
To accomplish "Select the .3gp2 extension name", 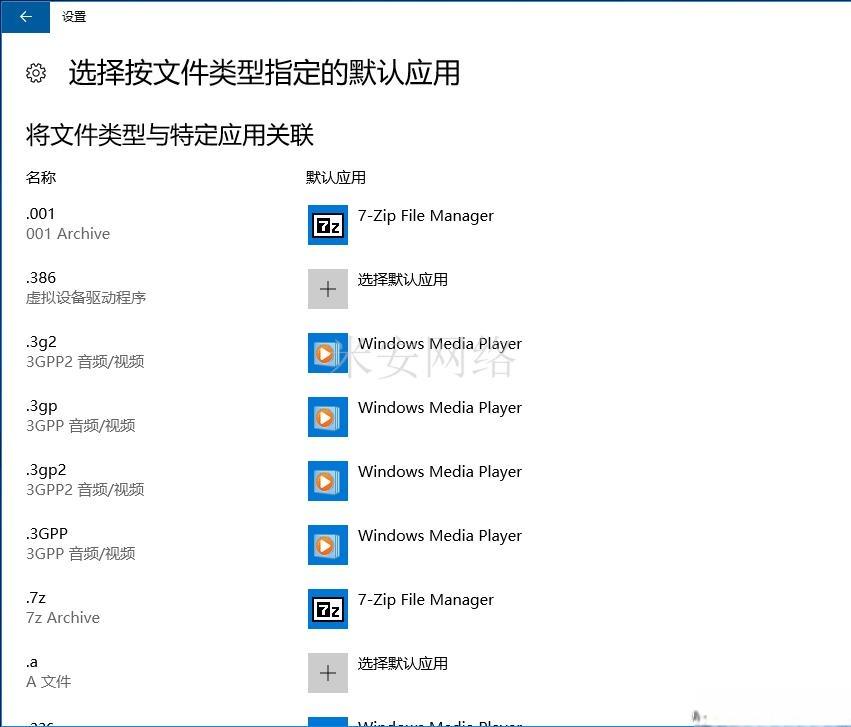I will (46, 470).
